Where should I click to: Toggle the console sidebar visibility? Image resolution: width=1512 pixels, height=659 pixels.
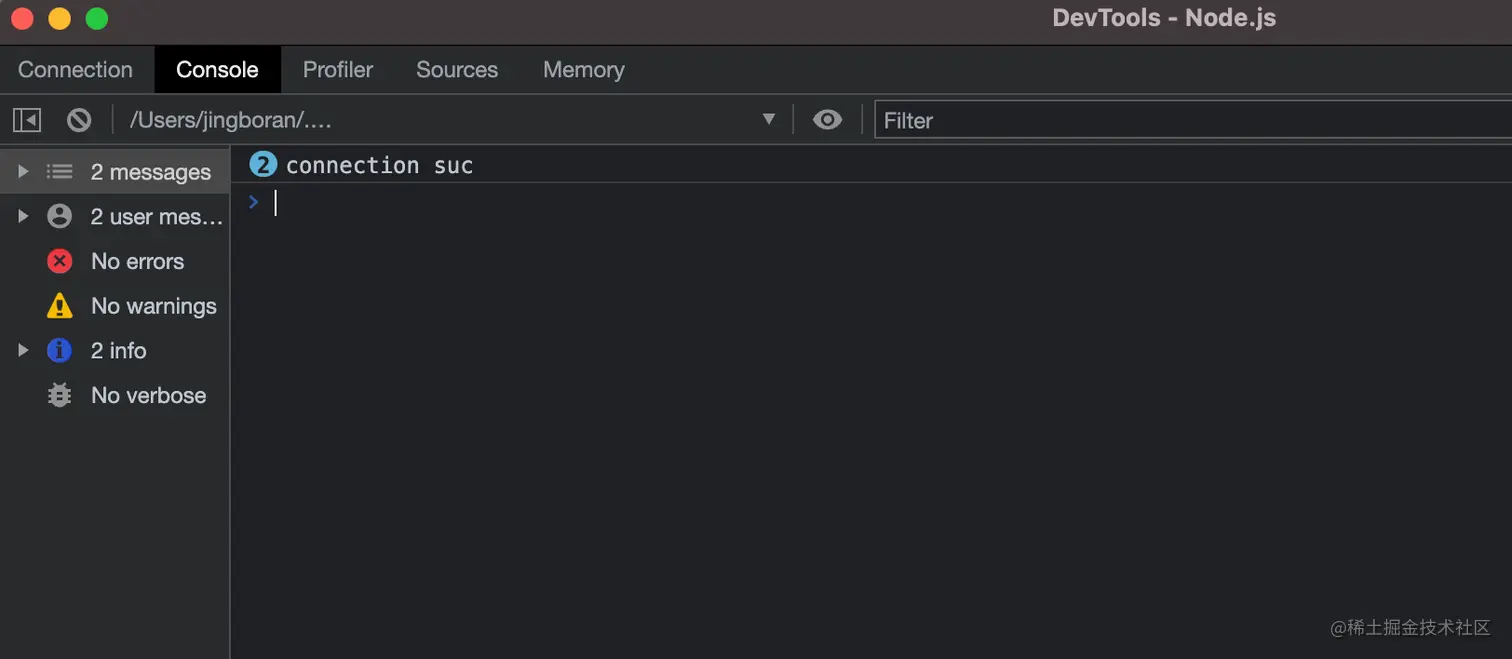(27, 119)
